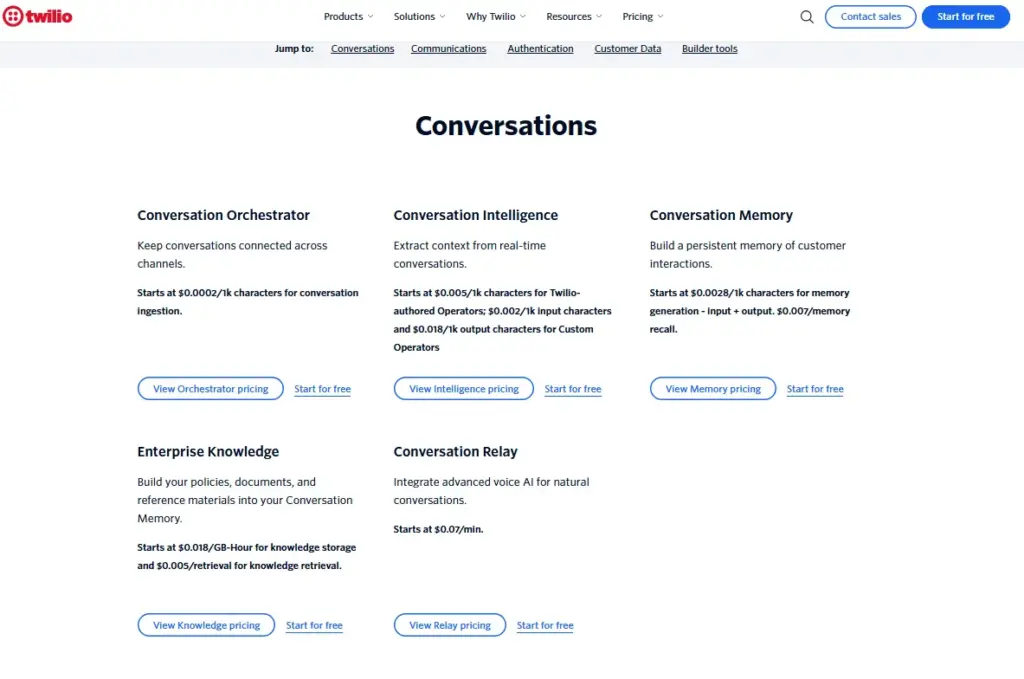Click 'Build a persistent memory of customer interactions.' text
The width and height of the screenshot is (1024, 679).
point(747,255)
